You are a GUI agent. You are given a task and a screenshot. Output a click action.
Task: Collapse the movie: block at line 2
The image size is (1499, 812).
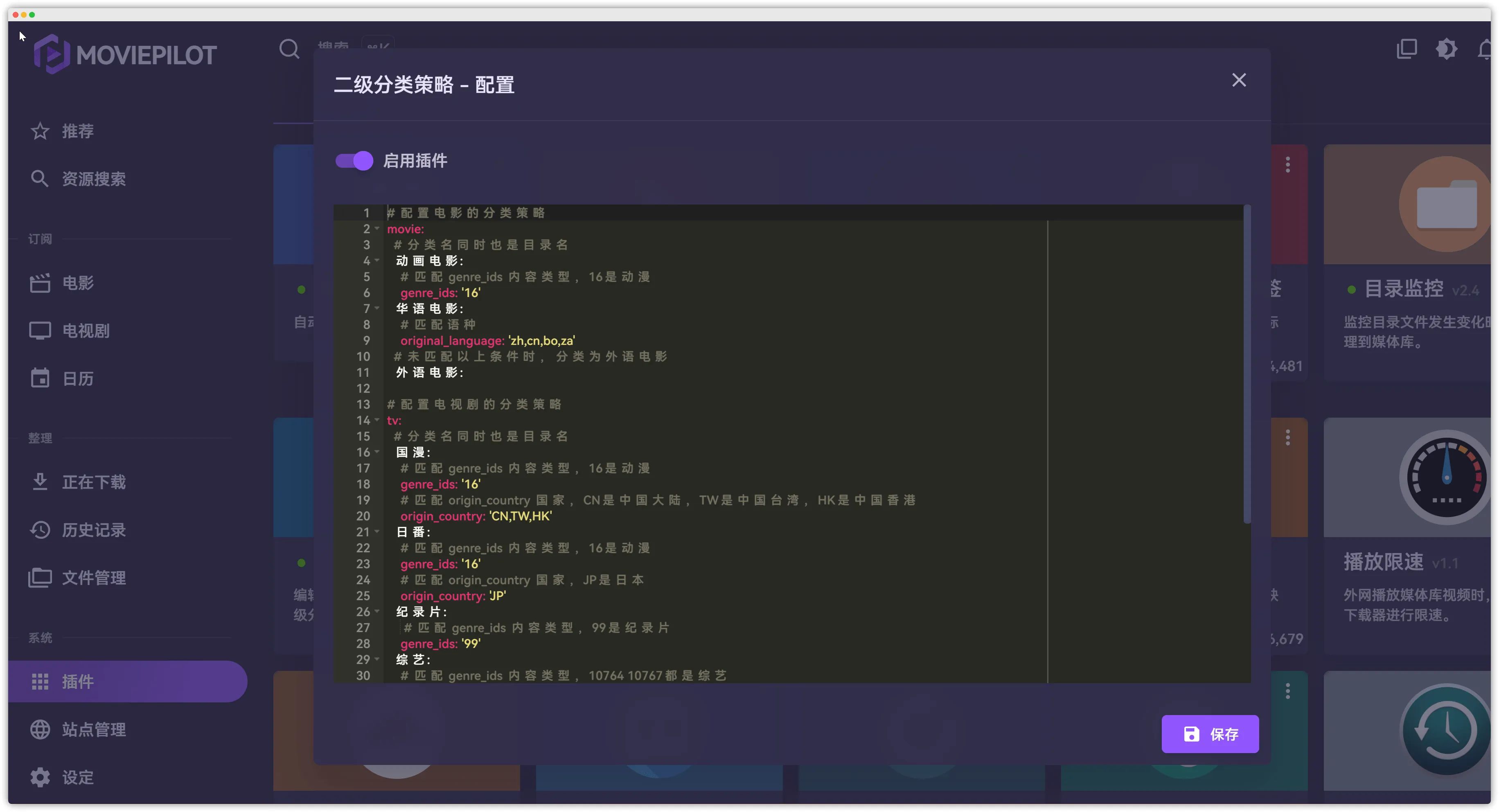(x=377, y=229)
